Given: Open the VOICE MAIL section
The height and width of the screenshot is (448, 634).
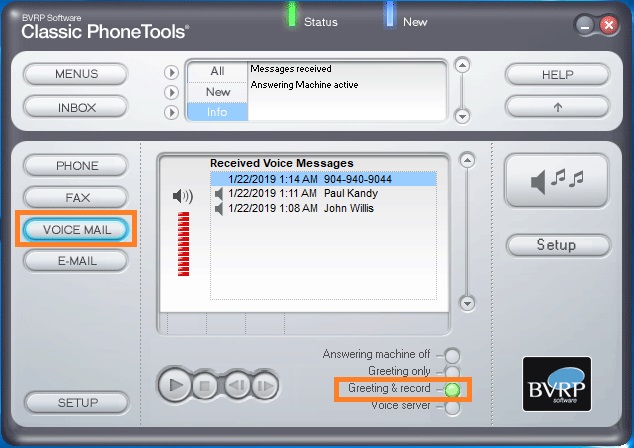Looking at the screenshot, I should tap(76, 230).
